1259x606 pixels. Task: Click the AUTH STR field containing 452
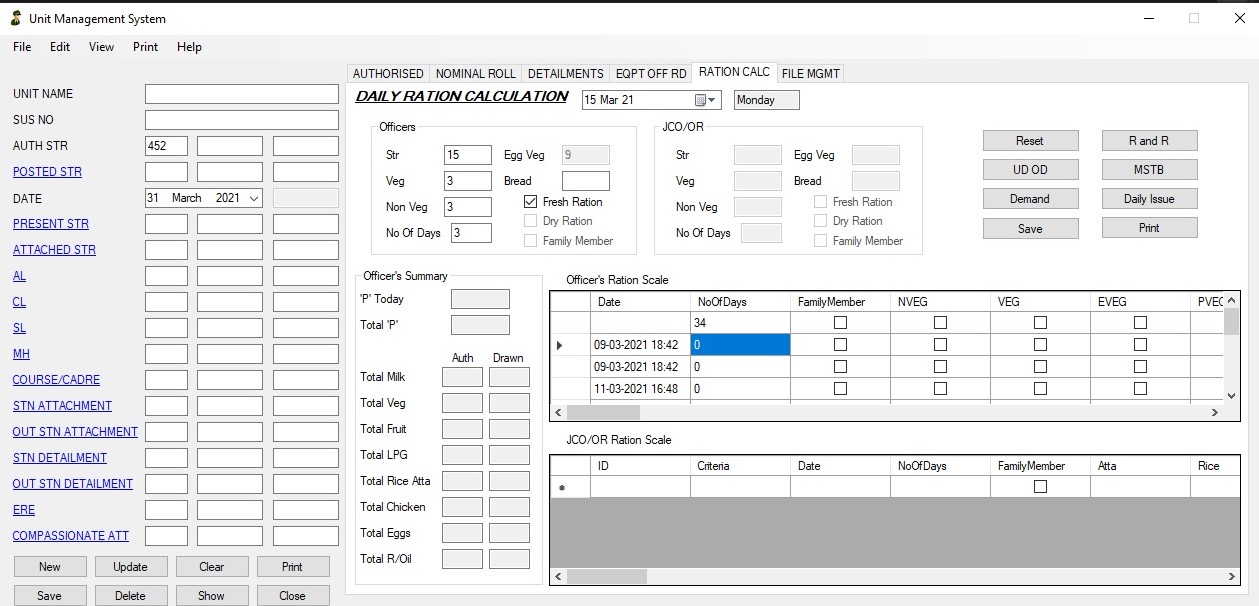pos(166,146)
